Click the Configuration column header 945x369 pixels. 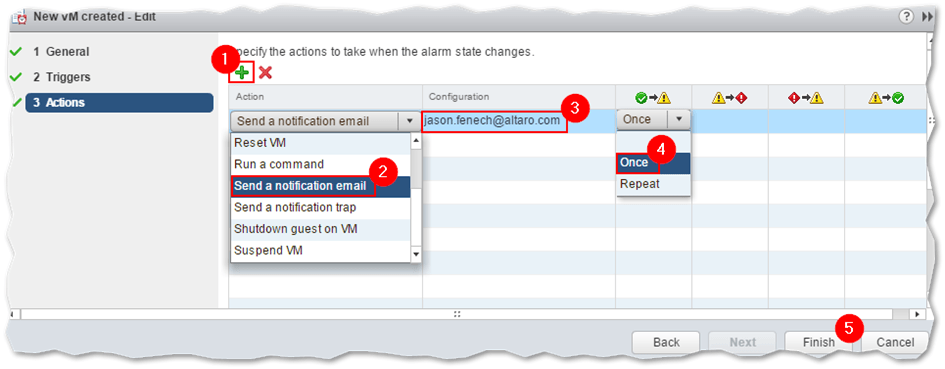tap(519, 96)
